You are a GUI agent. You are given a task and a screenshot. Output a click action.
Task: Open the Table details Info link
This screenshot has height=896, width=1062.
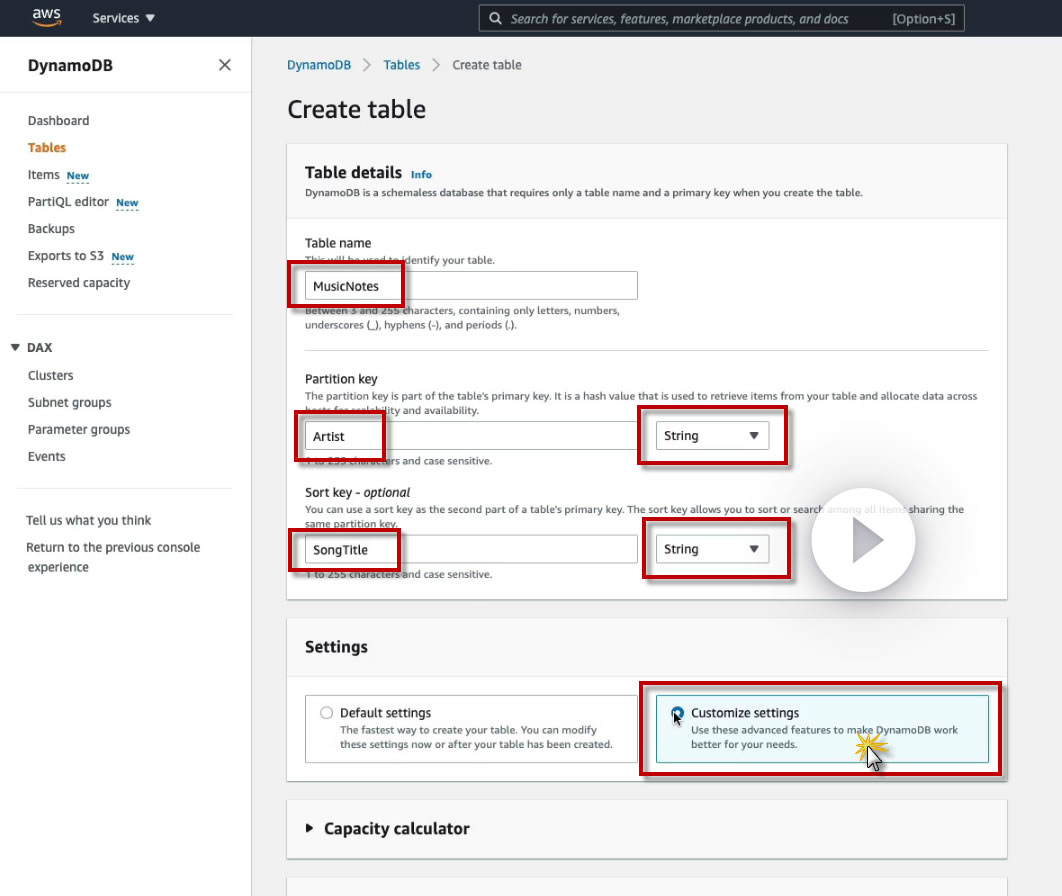421,175
